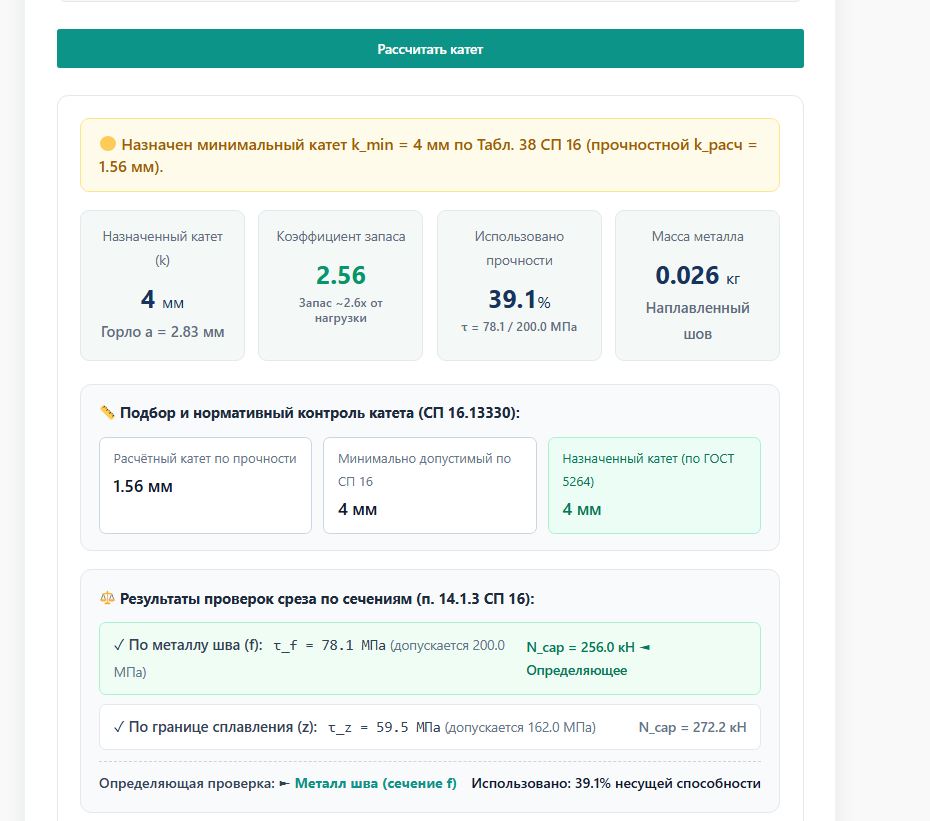Click the Коэффициент запаса label

[340, 237]
